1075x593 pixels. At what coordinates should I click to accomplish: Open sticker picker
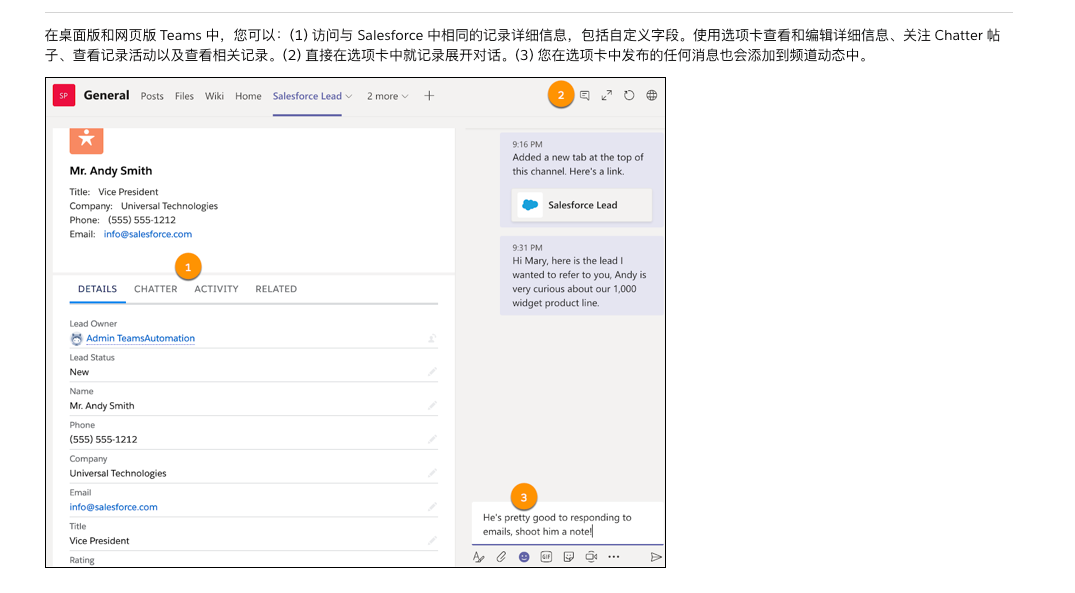point(569,557)
